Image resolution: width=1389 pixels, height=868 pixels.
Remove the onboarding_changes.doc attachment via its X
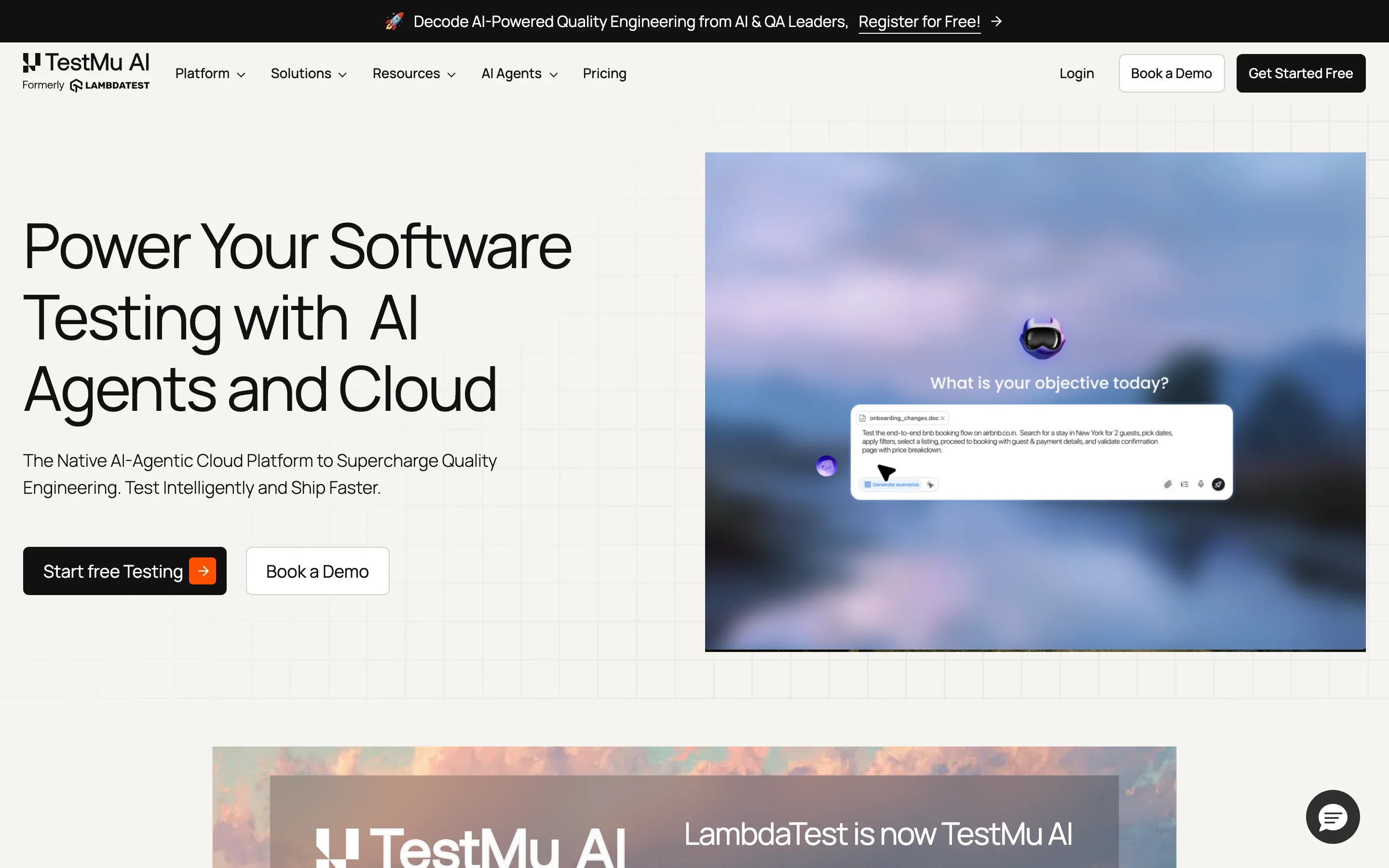coord(942,419)
